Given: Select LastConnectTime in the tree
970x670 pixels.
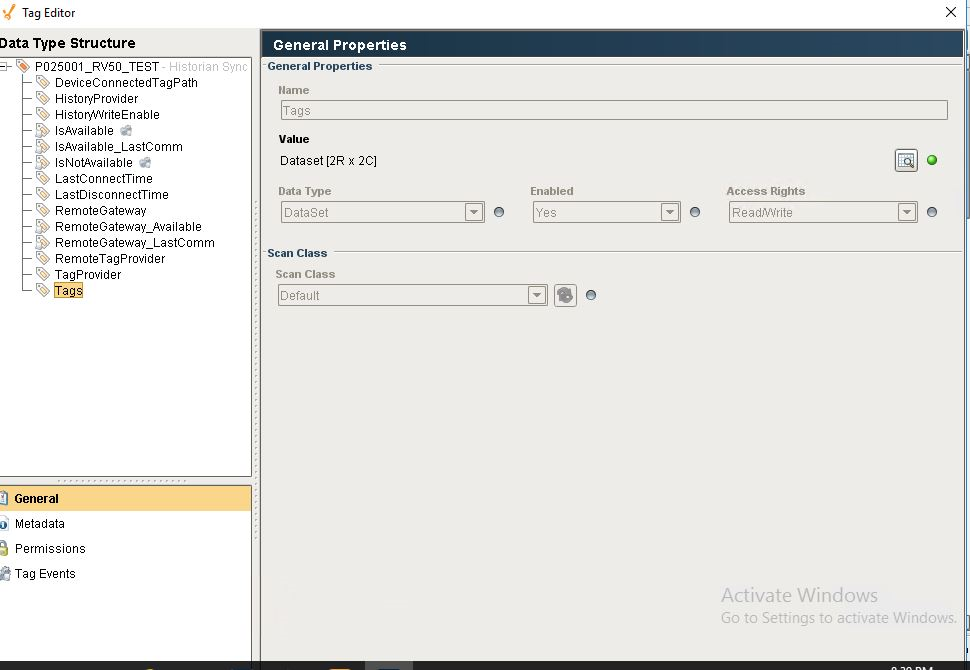Looking at the screenshot, I should [103, 179].
